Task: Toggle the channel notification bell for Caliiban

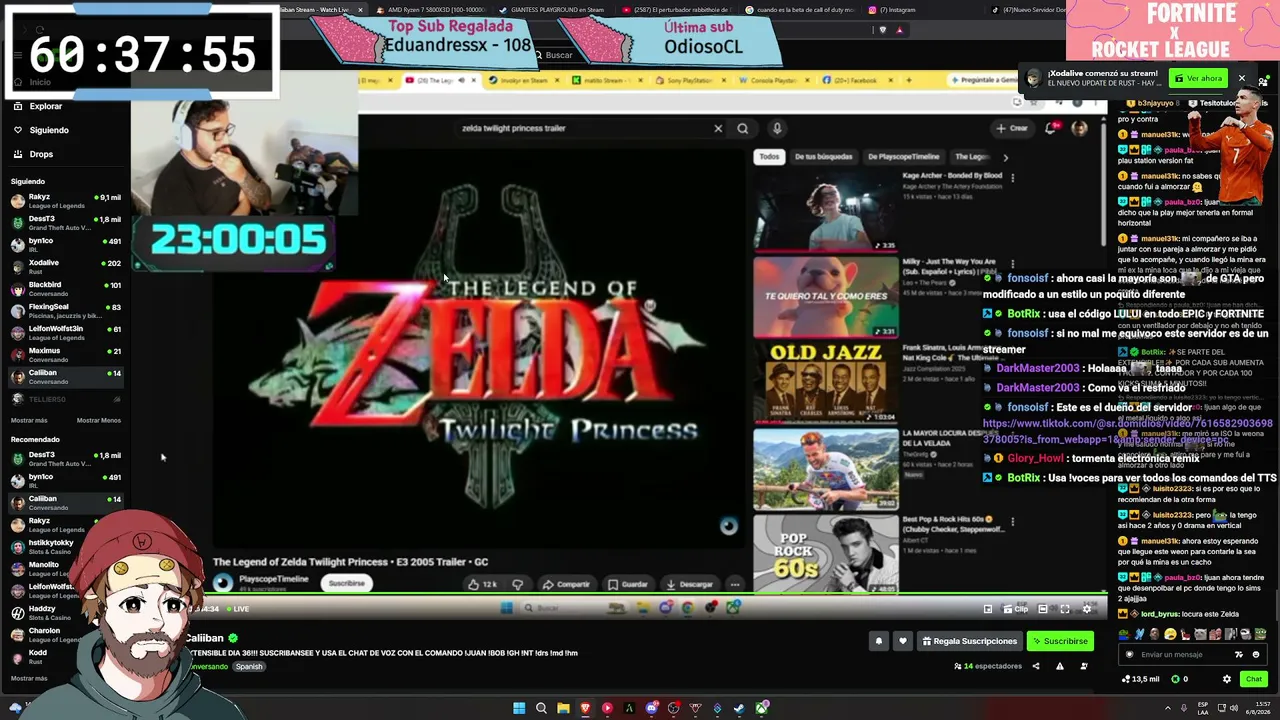Action: [x=879, y=641]
